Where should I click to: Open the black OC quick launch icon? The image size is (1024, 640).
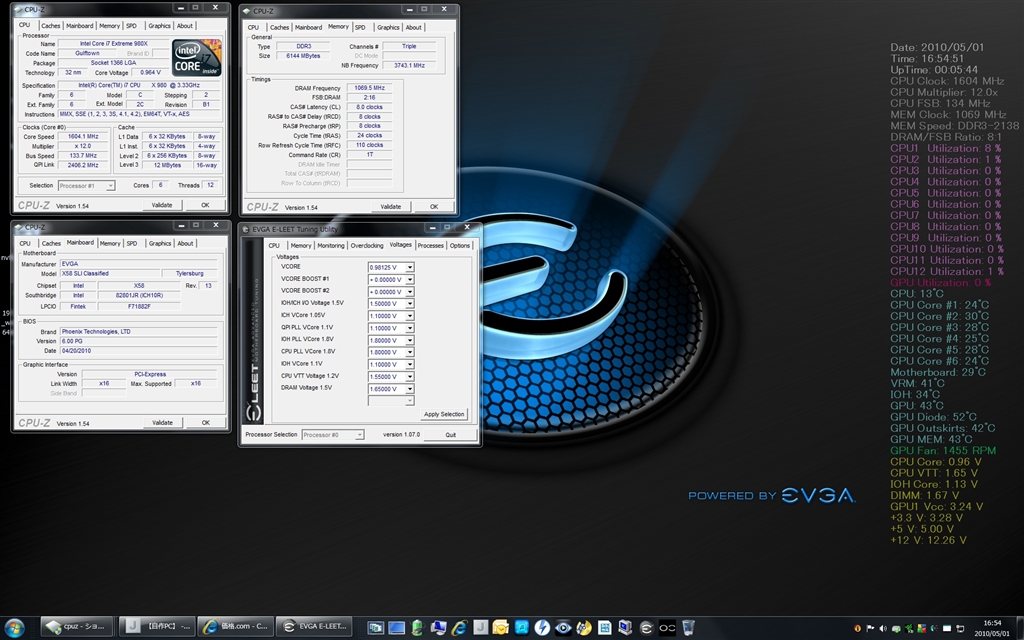pyautogui.click(x=667, y=628)
